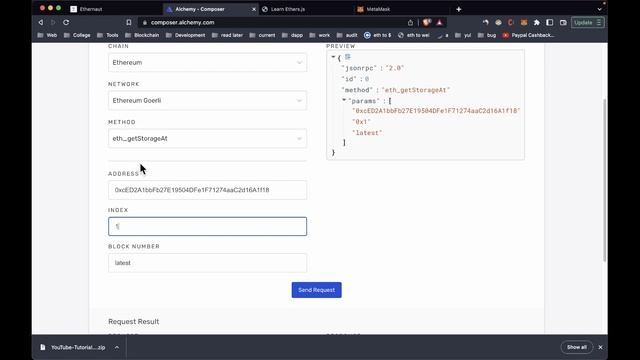Open tab search chevron at top right

point(599,9)
